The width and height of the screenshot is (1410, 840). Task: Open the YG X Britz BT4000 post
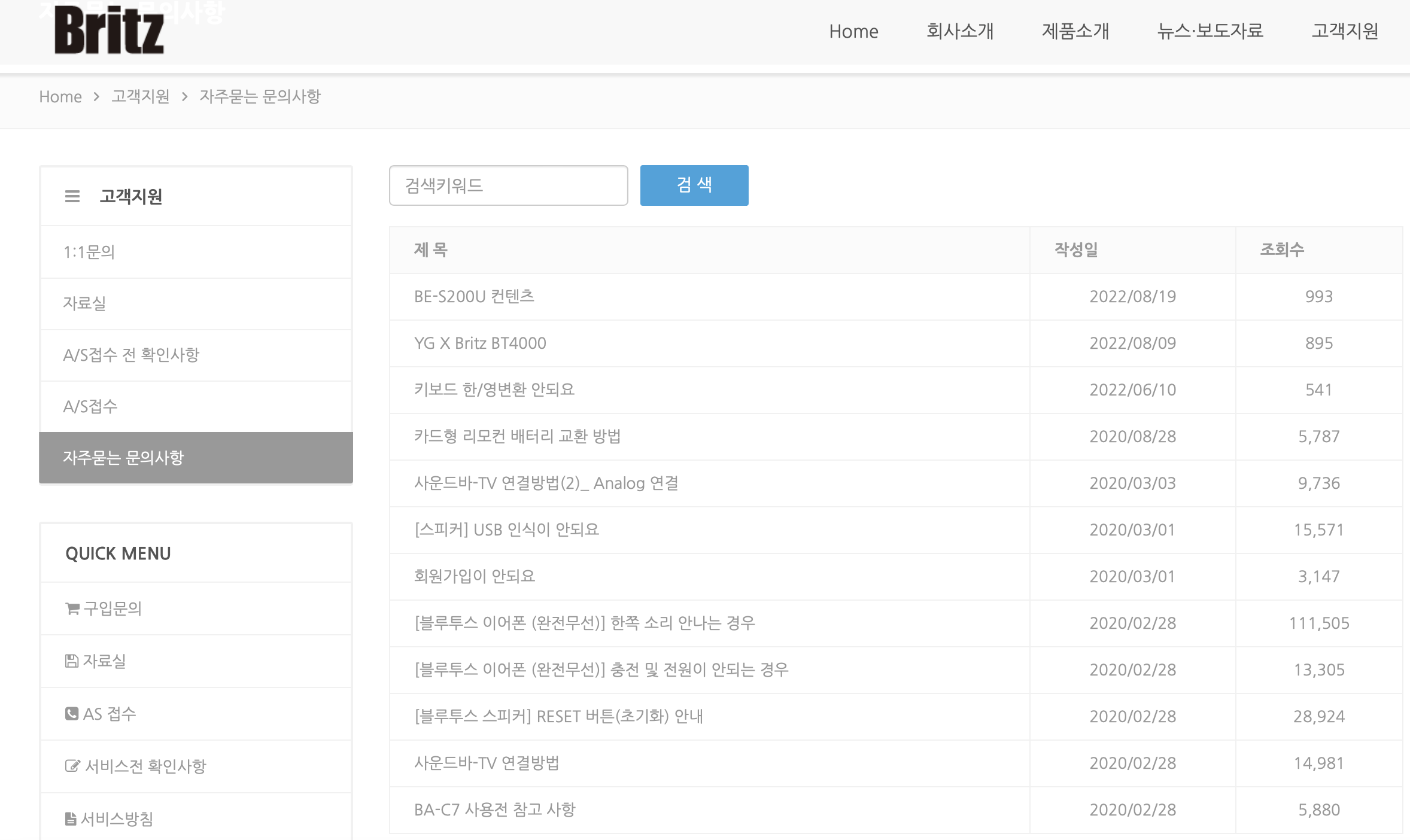pyautogui.click(x=480, y=343)
